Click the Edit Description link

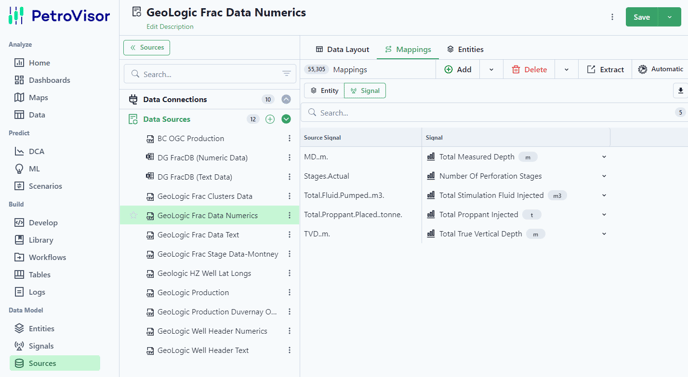[170, 26]
